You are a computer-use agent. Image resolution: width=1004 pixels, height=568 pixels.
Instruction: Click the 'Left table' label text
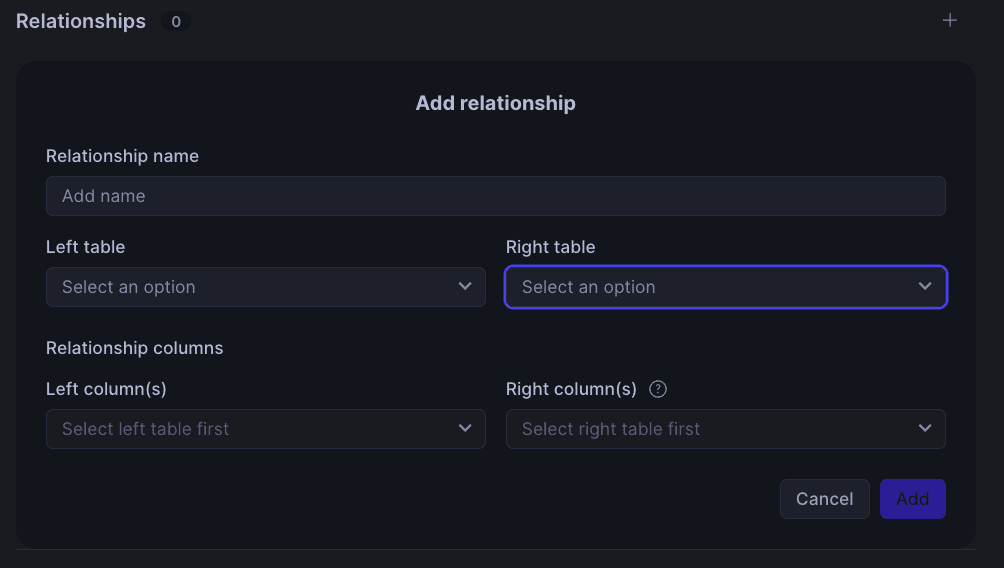[x=85, y=247]
